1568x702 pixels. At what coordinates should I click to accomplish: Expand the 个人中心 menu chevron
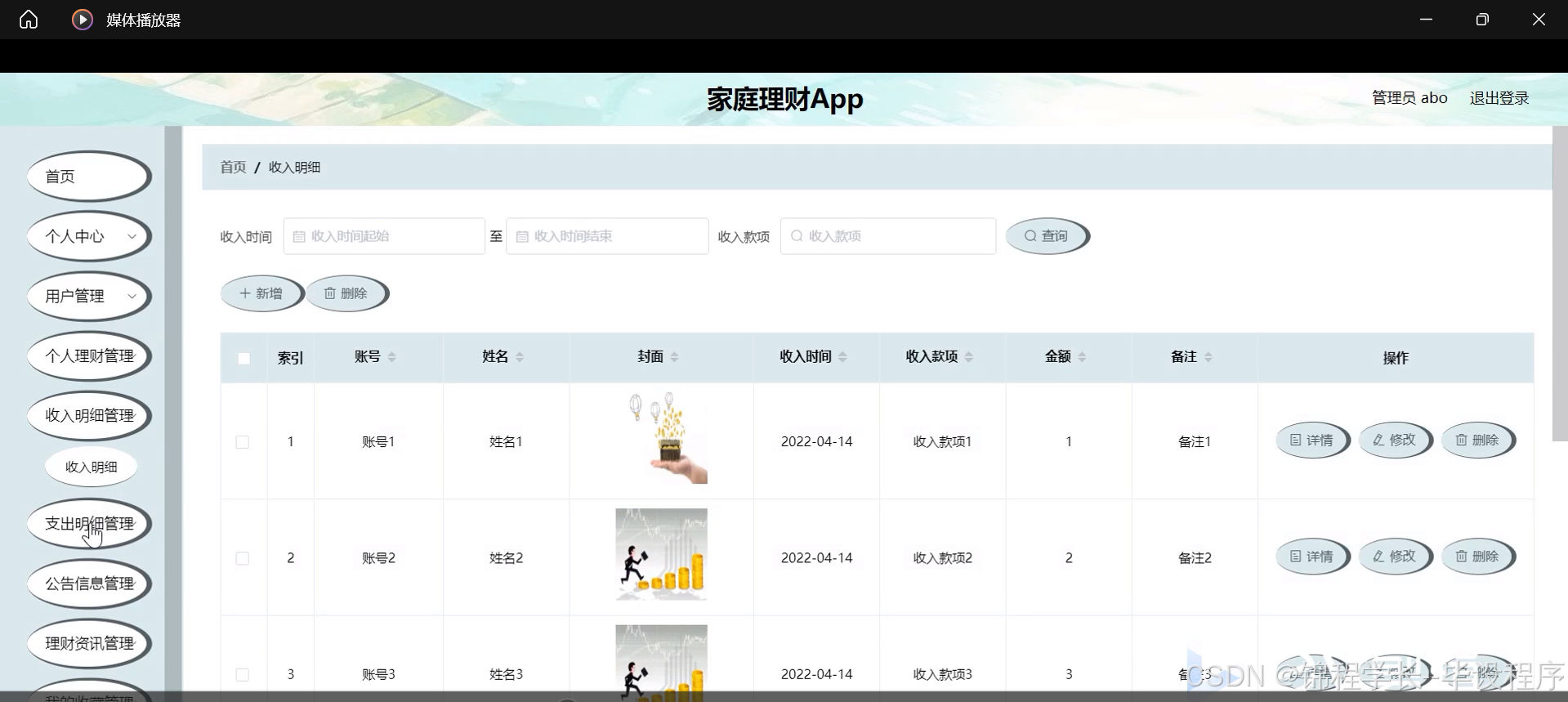point(132,236)
